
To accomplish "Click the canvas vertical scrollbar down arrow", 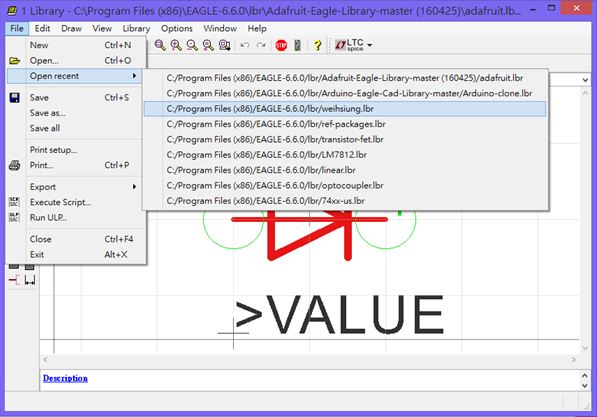I will (585, 348).
